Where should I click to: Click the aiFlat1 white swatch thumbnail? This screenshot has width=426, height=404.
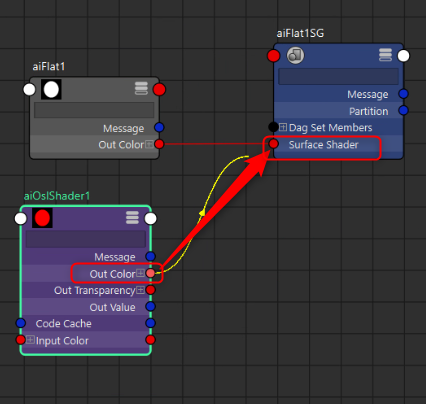pos(51,89)
